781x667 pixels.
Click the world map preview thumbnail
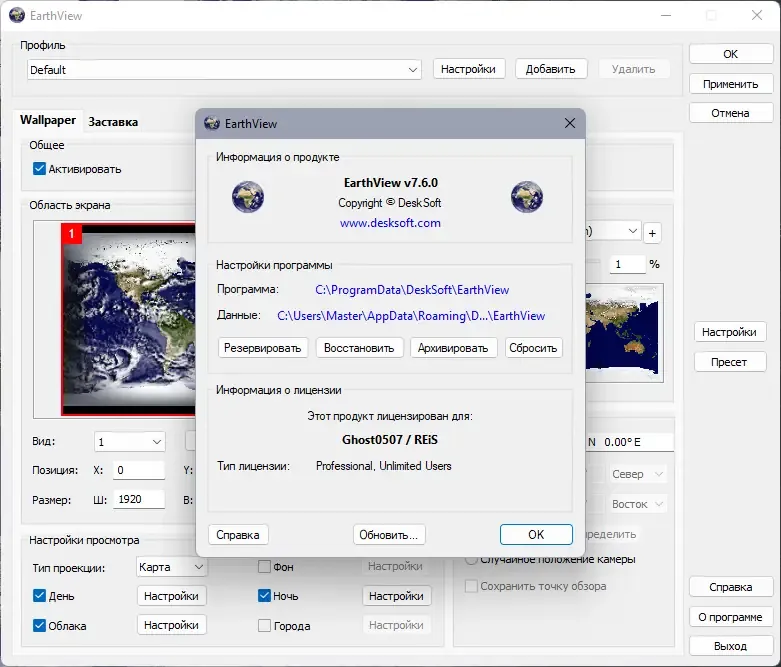coord(625,333)
